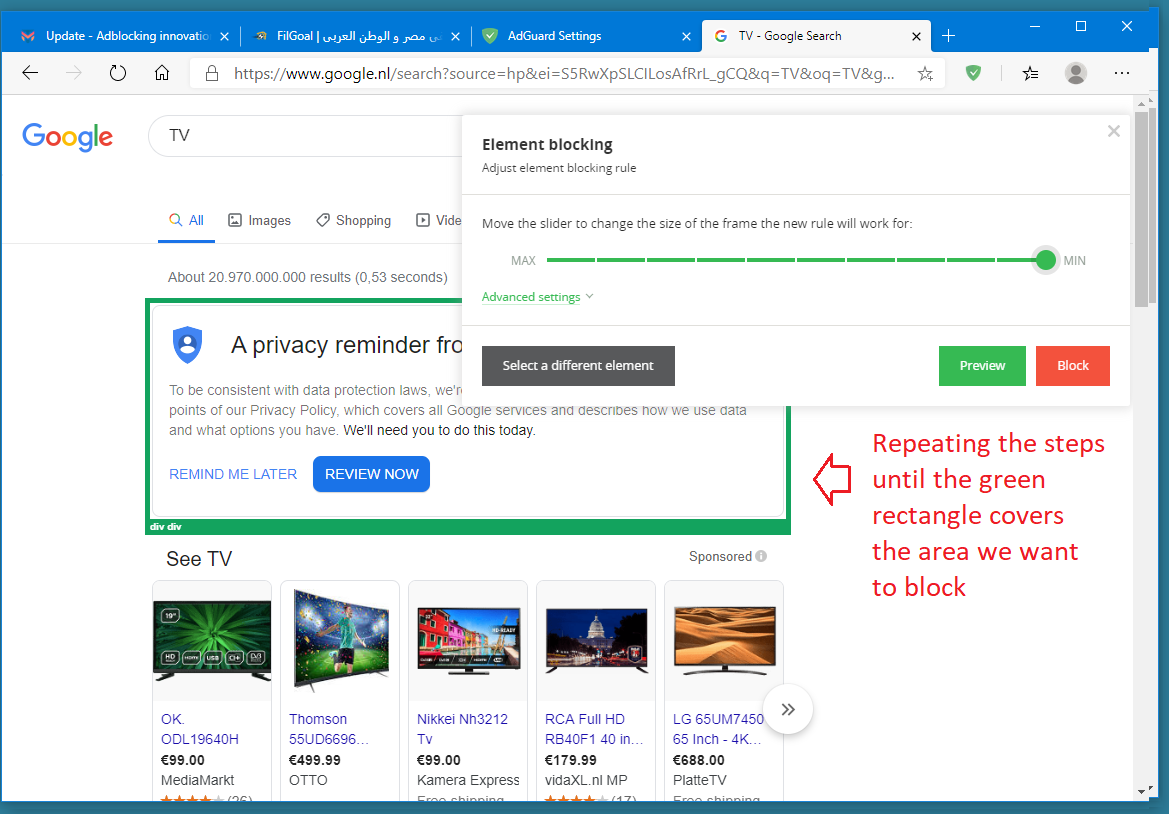Click the Kamera Express seller text
The image size is (1172, 814).
pyautogui.click(x=468, y=780)
